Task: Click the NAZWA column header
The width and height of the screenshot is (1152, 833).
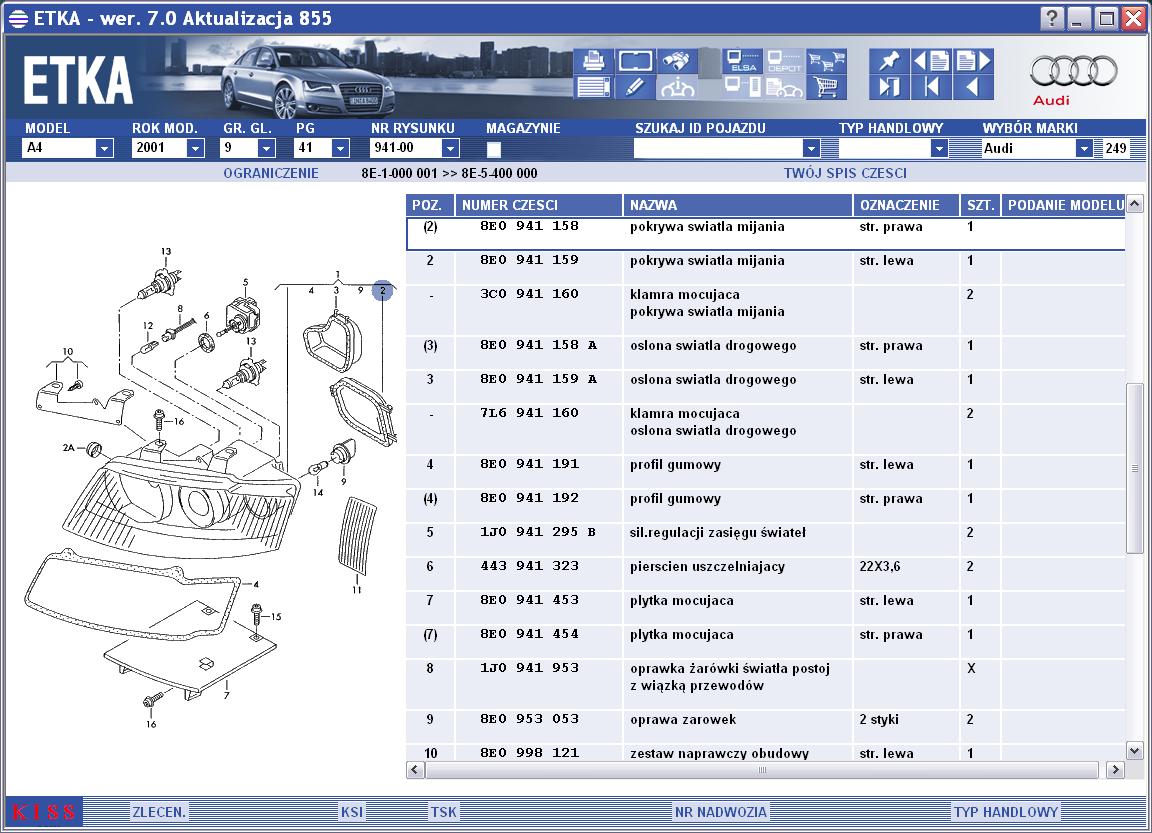Action: click(738, 205)
